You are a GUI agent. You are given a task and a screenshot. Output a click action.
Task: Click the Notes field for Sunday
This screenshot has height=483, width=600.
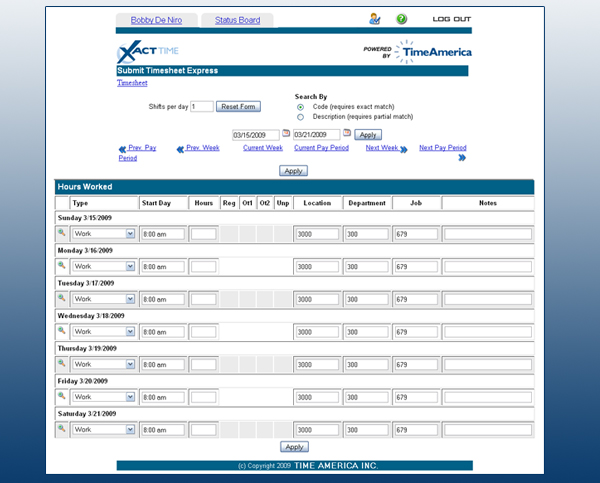[x=488, y=234]
